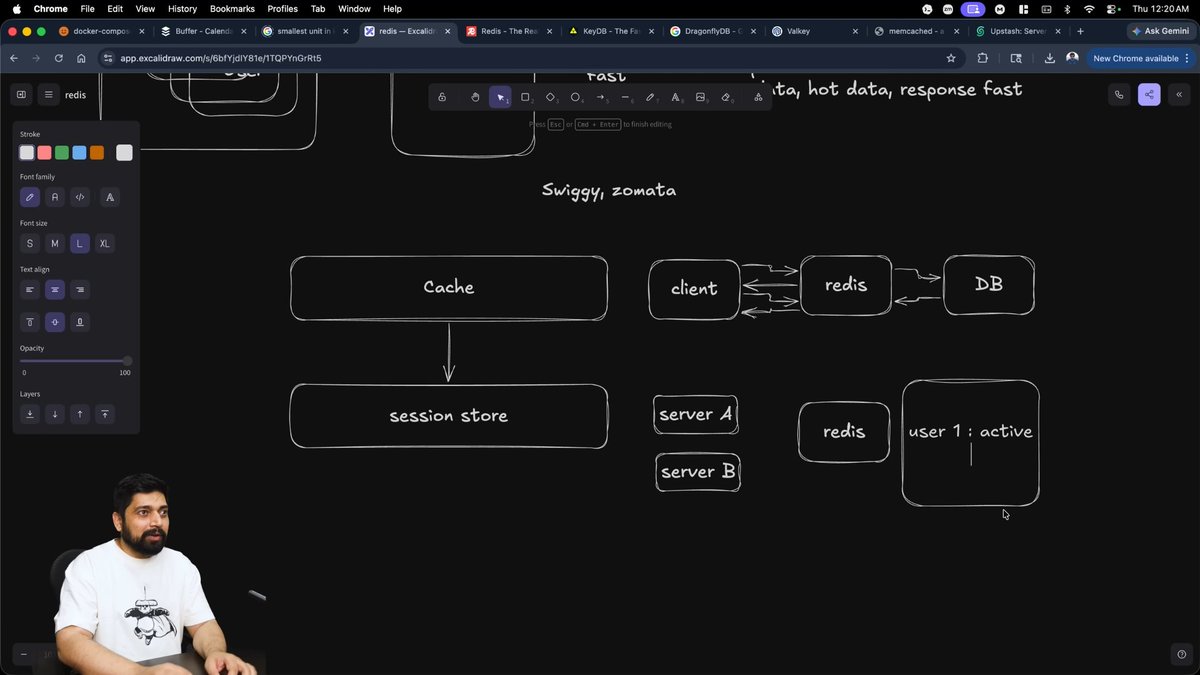
Task: Choose the hand-drawn font family
Action: tap(30, 197)
